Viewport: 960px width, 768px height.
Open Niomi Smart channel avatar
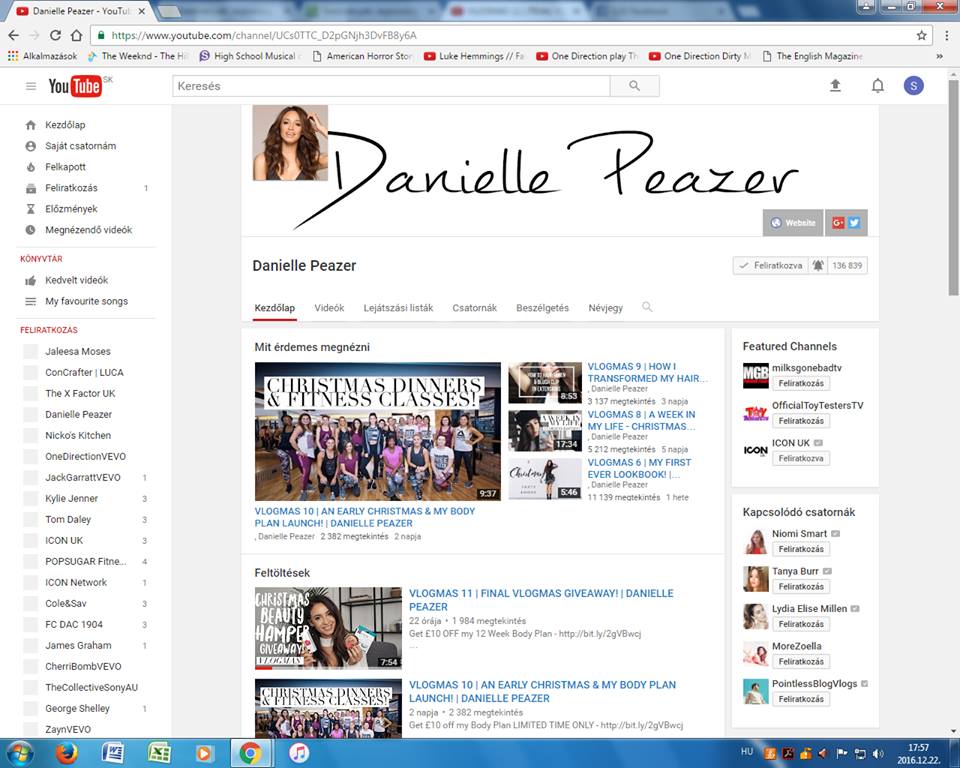click(756, 541)
